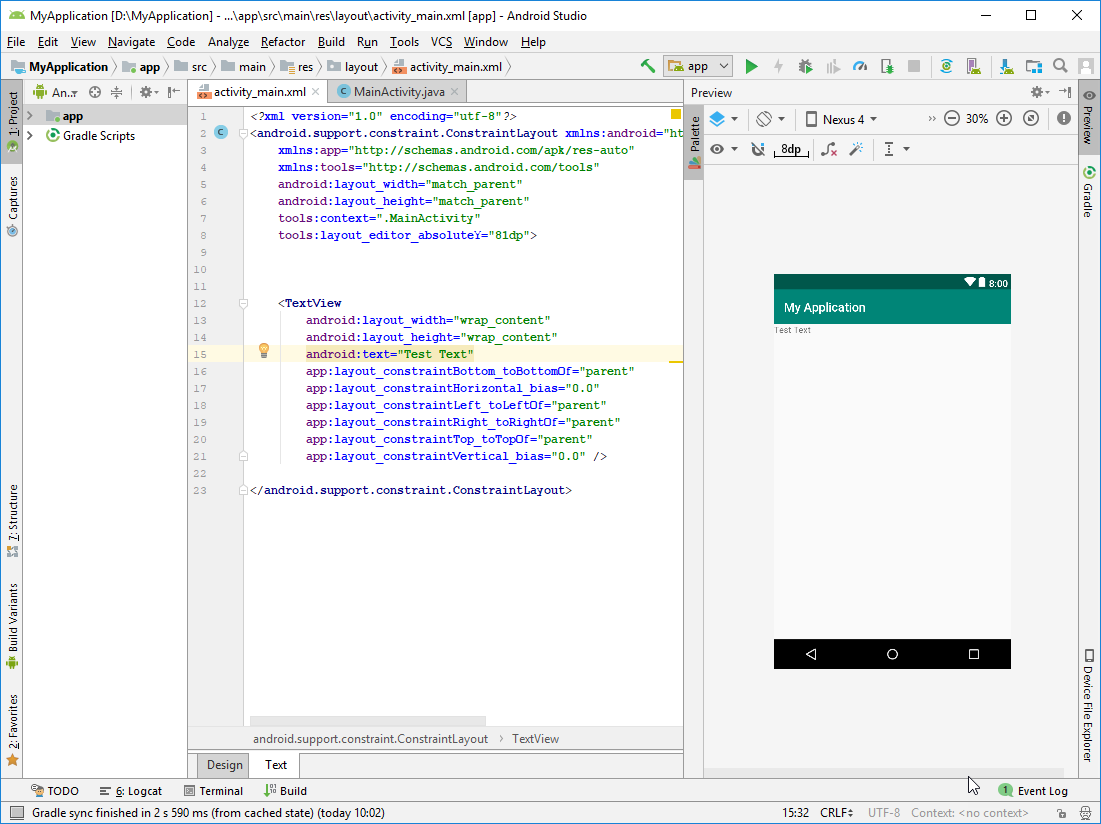
Task: Collapse the TextView fold marker on line 12
Action: pos(243,303)
